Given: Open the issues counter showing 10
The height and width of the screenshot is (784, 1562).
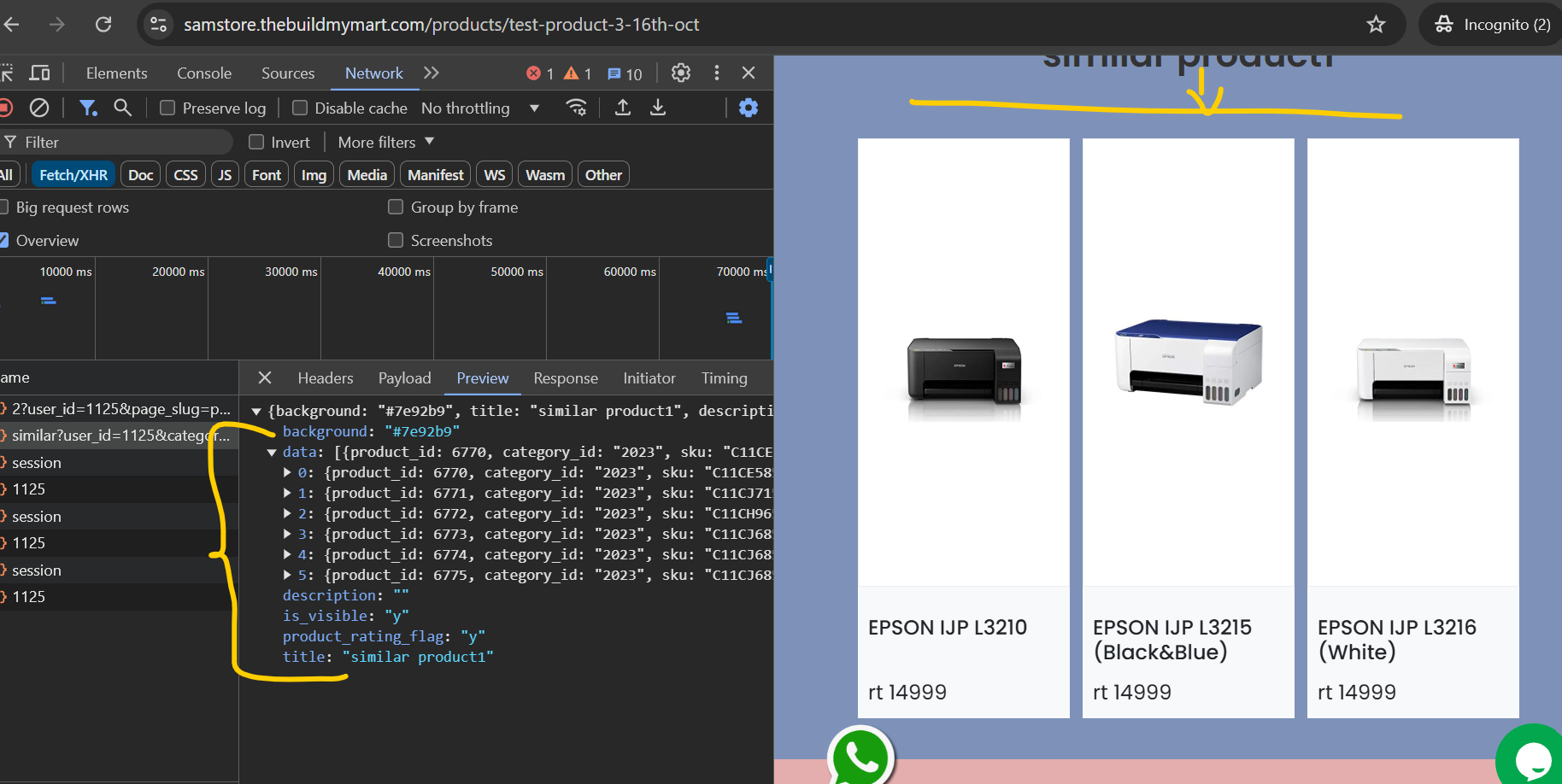Looking at the screenshot, I should [x=625, y=73].
